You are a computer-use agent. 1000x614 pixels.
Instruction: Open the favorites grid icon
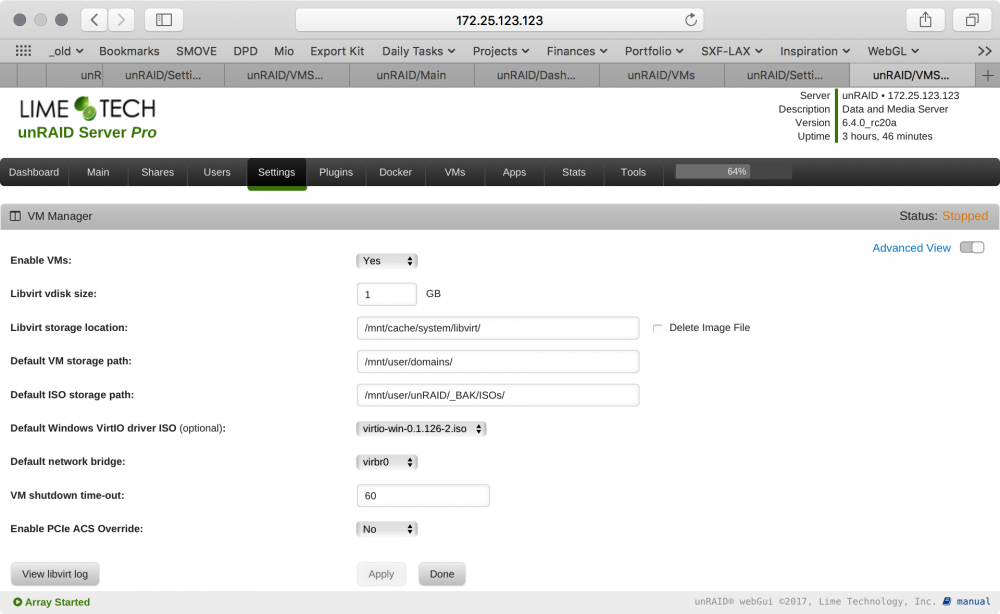tap(24, 51)
